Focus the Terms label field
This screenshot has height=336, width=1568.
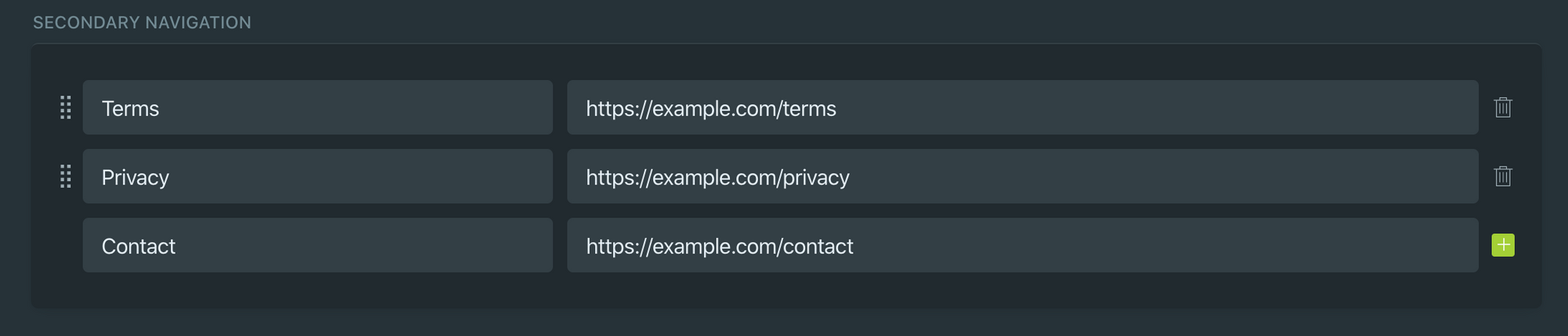click(318, 108)
